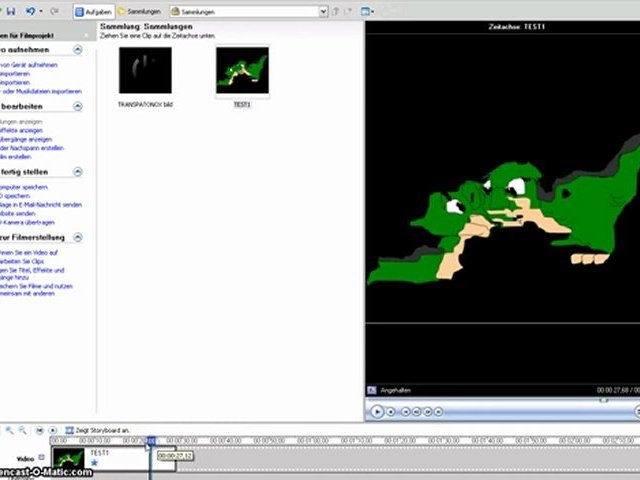640x480 pixels.
Task: Open the view options icon dropdown
Action: [372, 12]
